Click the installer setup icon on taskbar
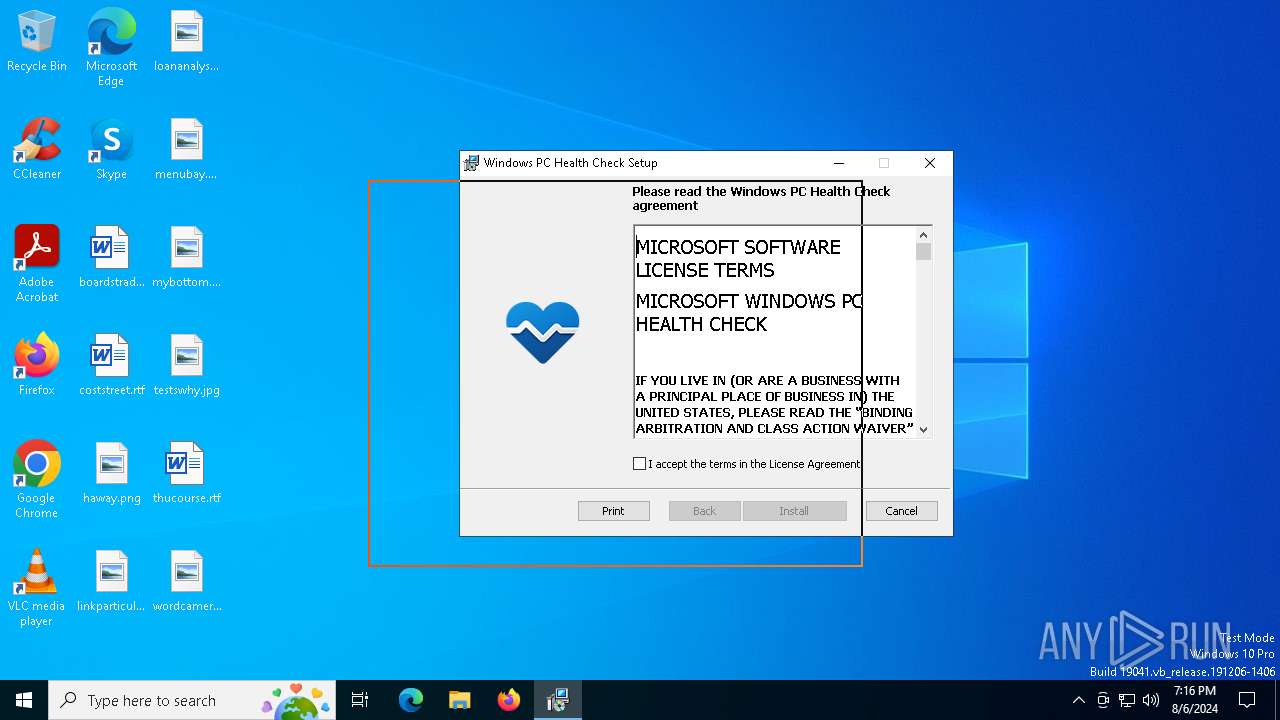 point(558,700)
